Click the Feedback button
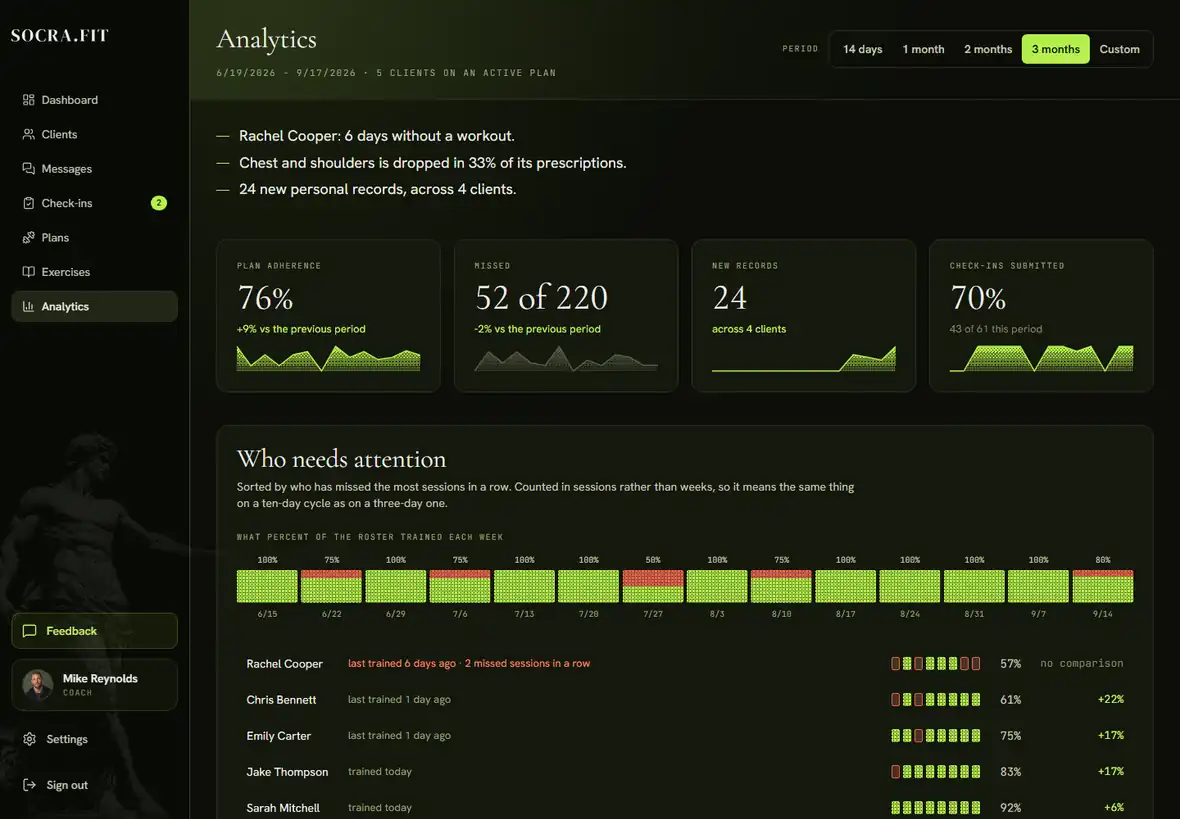The height and width of the screenshot is (819, 1180). click(94, 631)
